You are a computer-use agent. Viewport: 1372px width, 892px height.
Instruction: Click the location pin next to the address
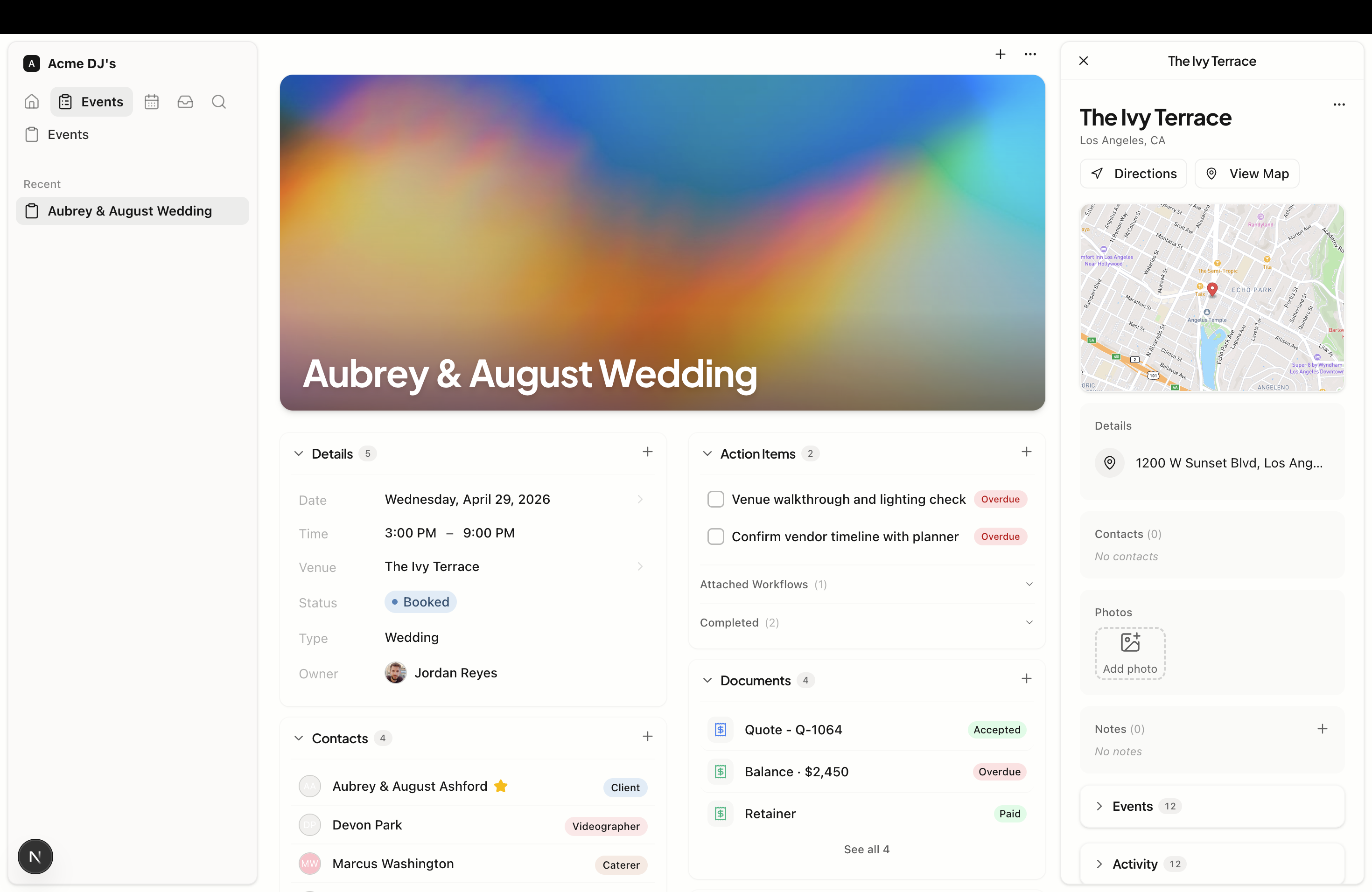coord(1109,463)
